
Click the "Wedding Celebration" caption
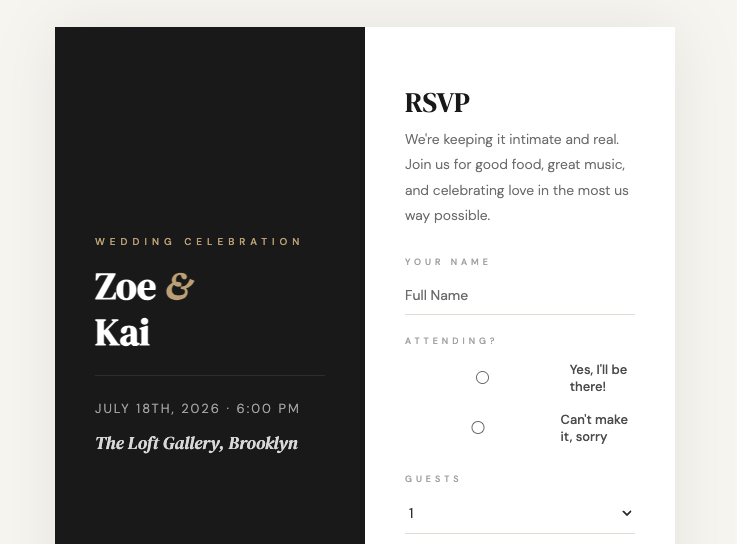(x=199, y=242)
